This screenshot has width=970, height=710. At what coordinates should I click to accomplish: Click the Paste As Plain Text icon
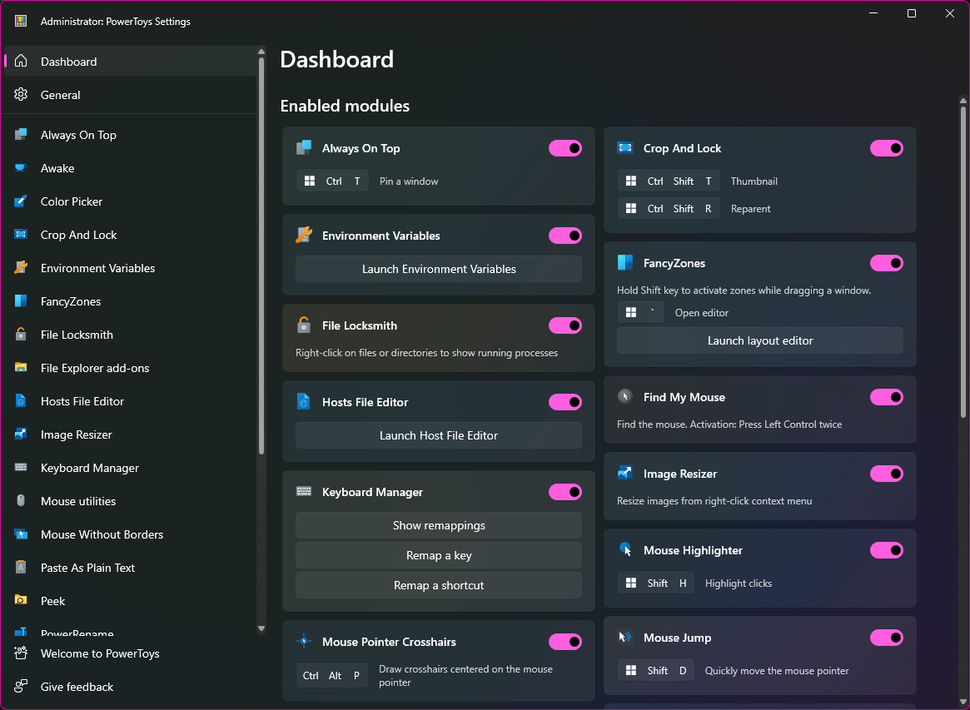(x=22, y=567)
